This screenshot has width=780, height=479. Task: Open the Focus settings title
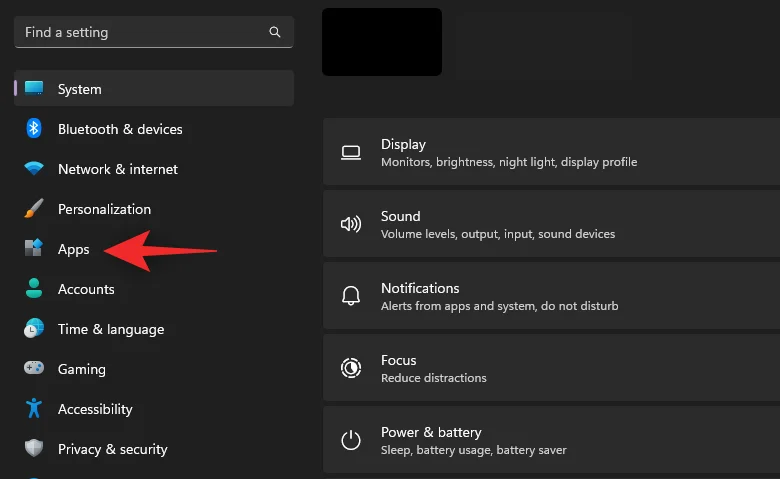[398, 360]
